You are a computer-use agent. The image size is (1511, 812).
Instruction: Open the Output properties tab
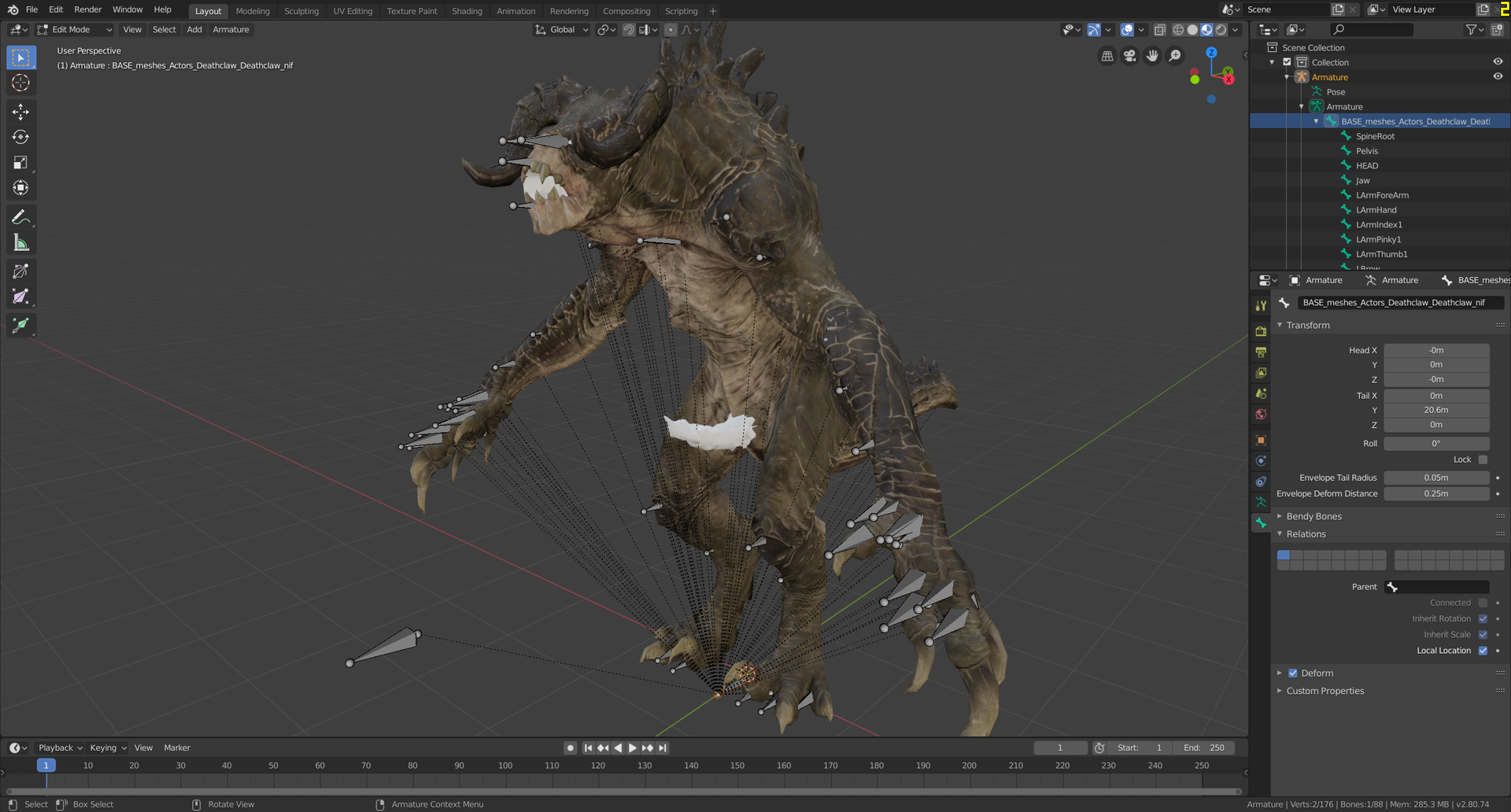click(1261, 352)
